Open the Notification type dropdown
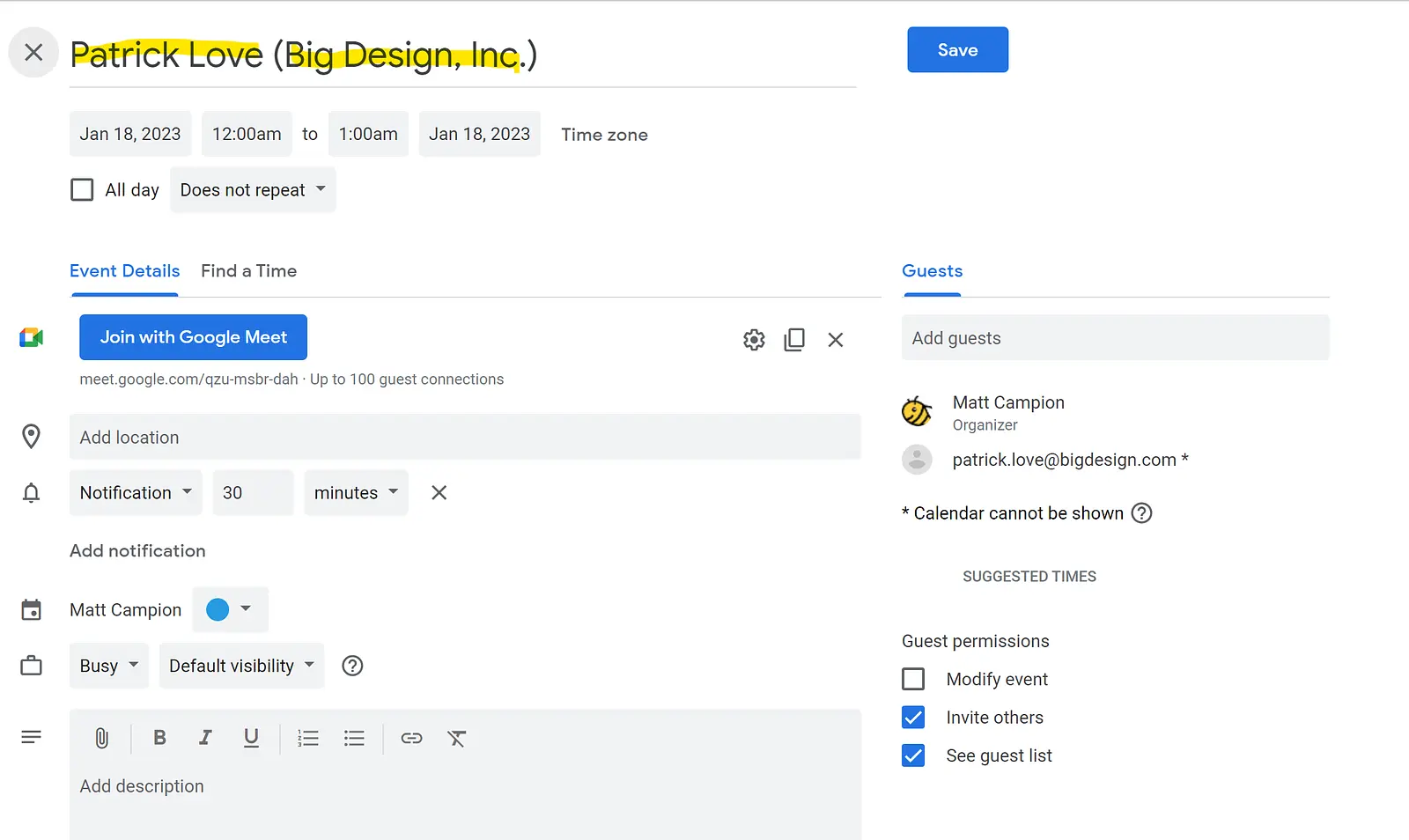The height and width of the screenshot is (840, 1409). [136, 493]
